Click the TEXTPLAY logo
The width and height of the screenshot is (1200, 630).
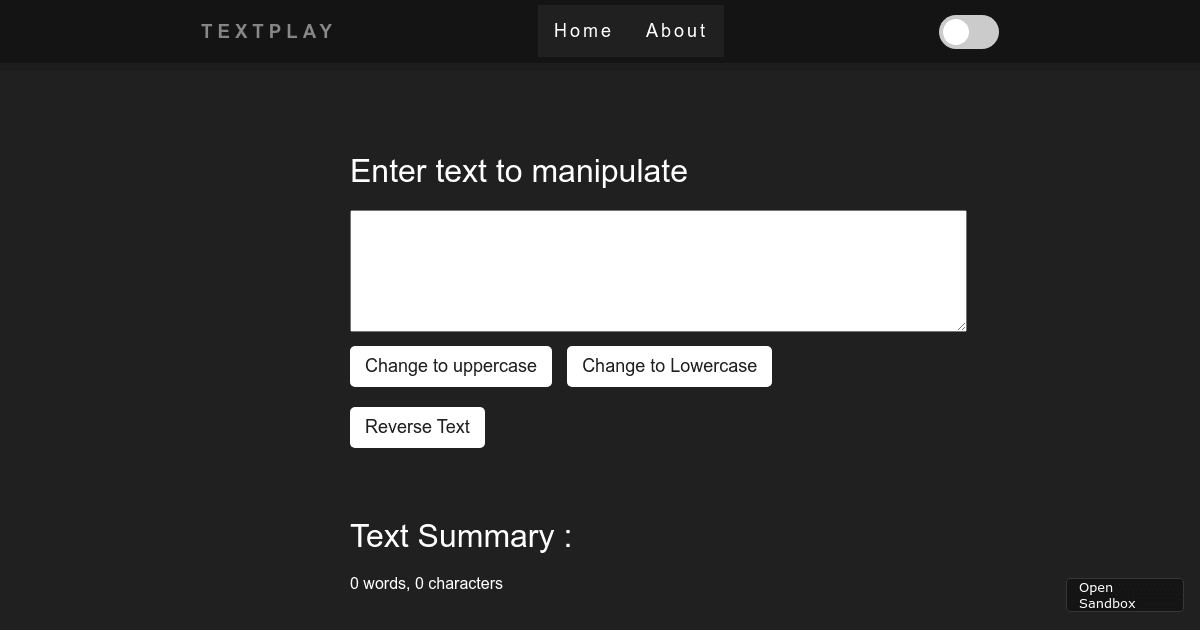coord(267,31)
